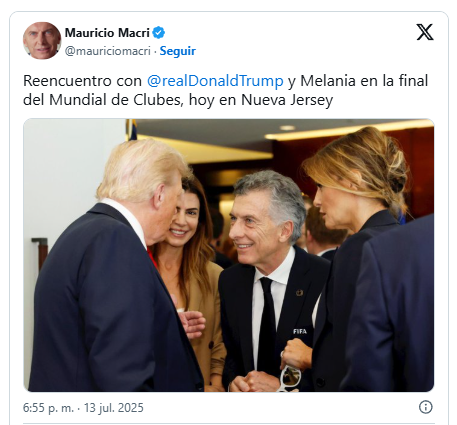Image resolution: width=457 pixels, height=425 pixels.
Task: Click the 13 jul. 2025 date
Action: [114, 408]
